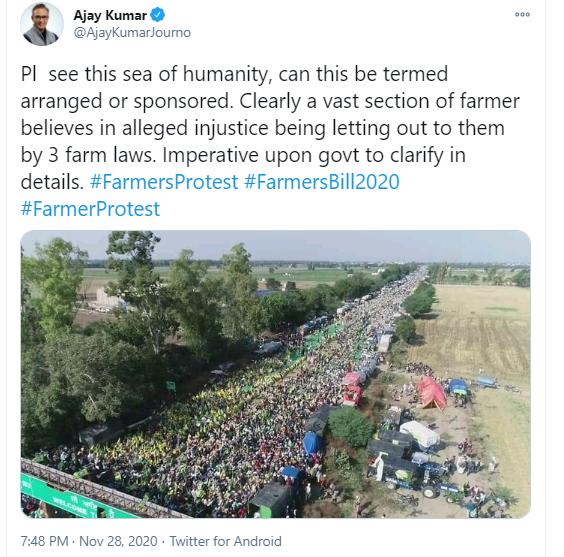Click Ajay Kumar's profile avatar
This screenshot has width=564, height=557.
(x=41, y=24)
